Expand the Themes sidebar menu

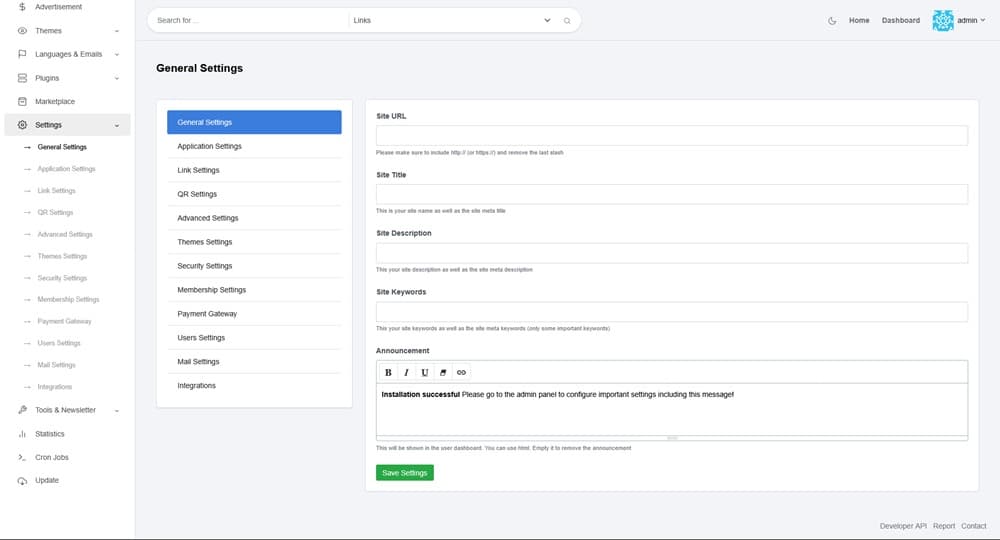coord(66,31)
